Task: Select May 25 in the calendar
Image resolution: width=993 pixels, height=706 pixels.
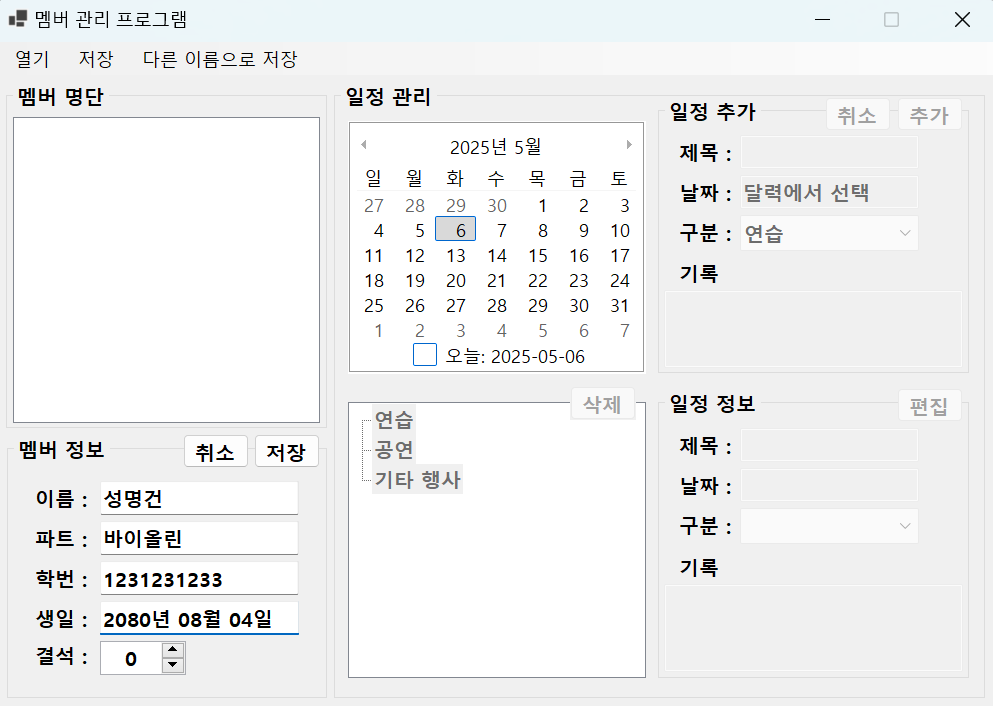Action: pos(374,305)
